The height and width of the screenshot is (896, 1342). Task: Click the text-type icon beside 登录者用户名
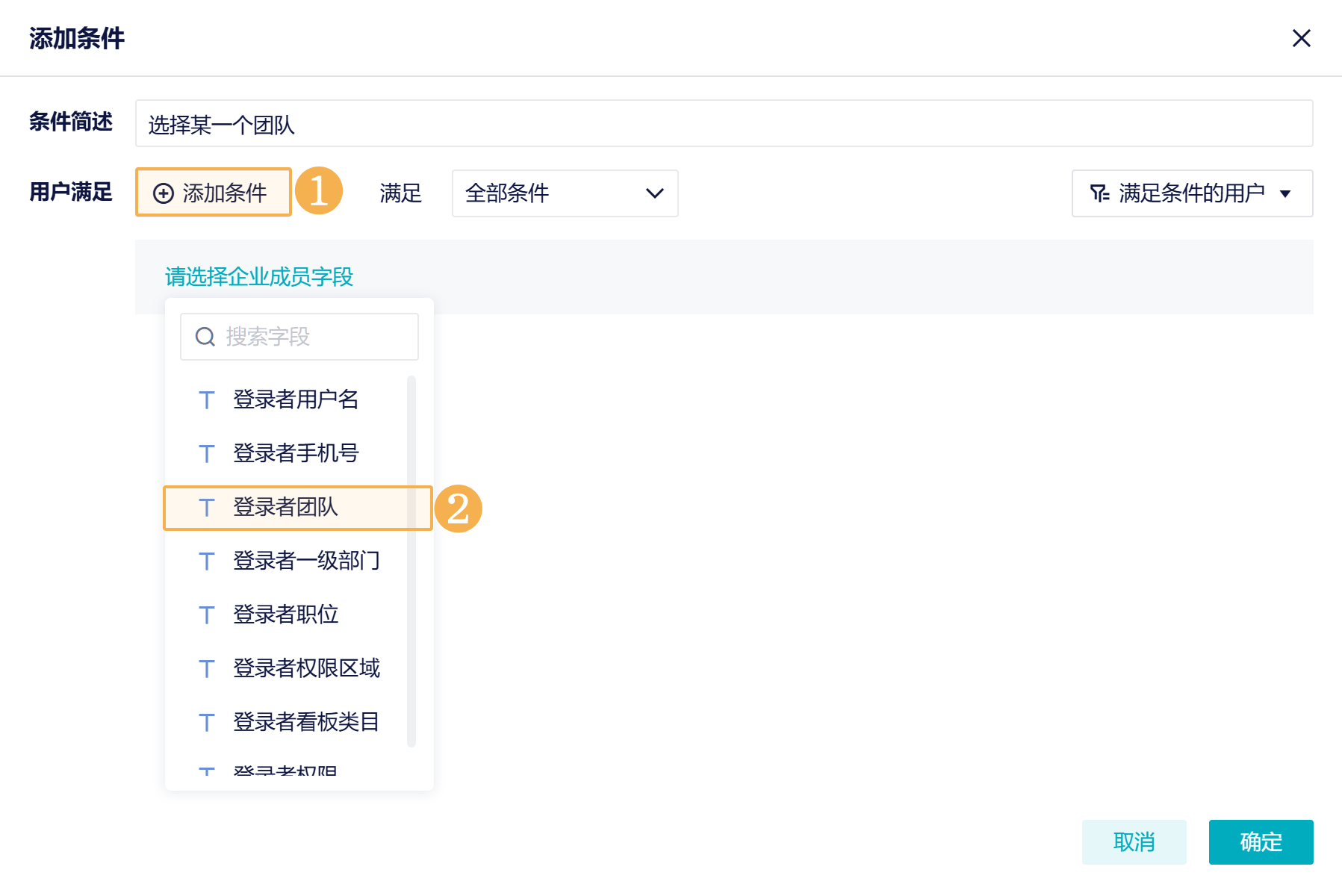pyautogui.click(x=207, y=400)
